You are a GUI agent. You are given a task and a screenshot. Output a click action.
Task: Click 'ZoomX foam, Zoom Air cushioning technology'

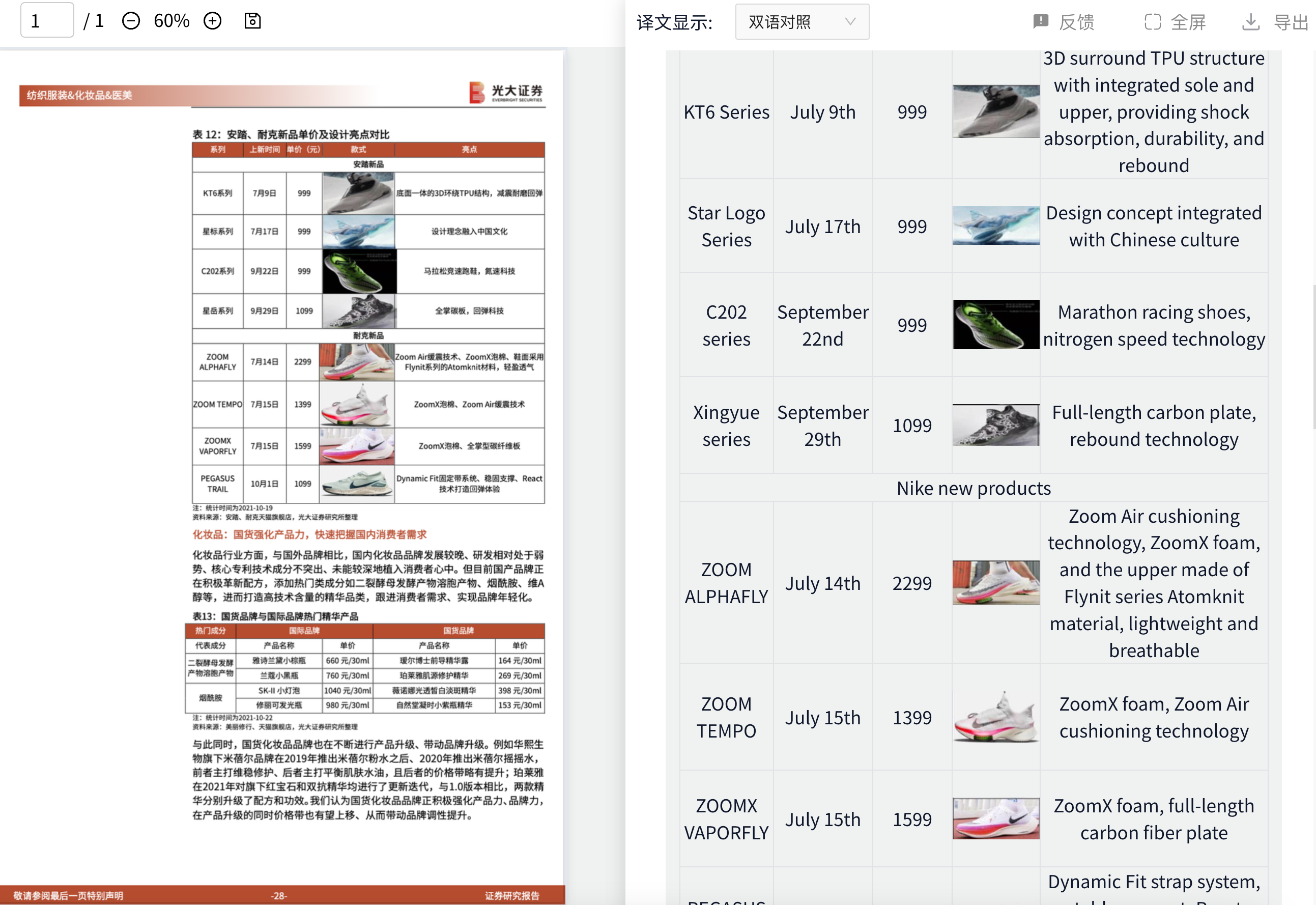[1154, 717]
